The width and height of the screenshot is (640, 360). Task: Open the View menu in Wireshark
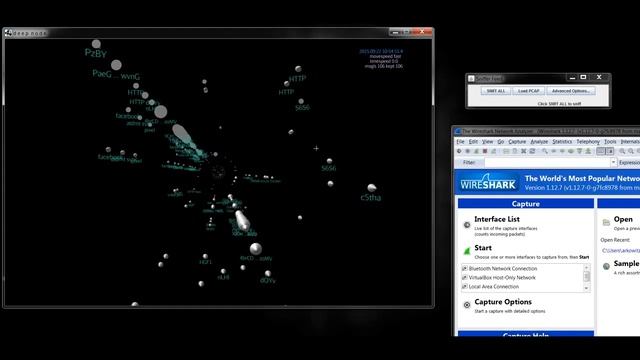(x=487, y=142)
